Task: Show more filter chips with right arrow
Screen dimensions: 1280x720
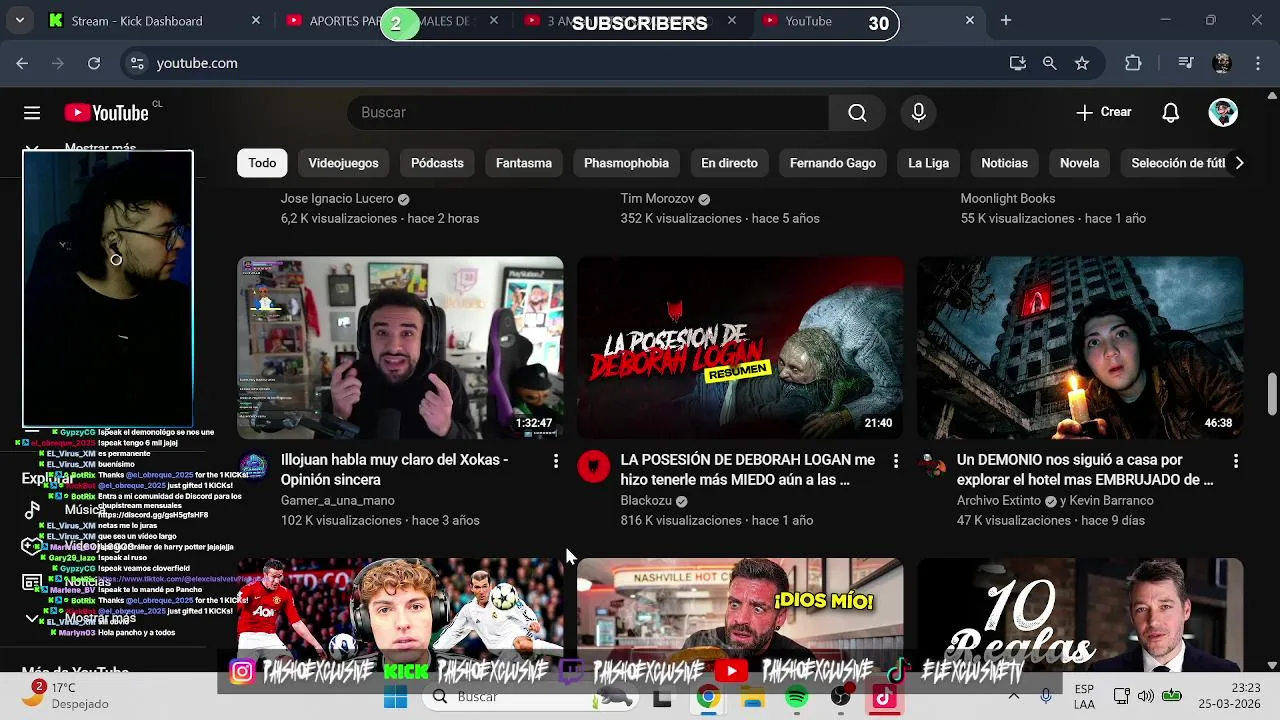Action: pos(1239,163)
